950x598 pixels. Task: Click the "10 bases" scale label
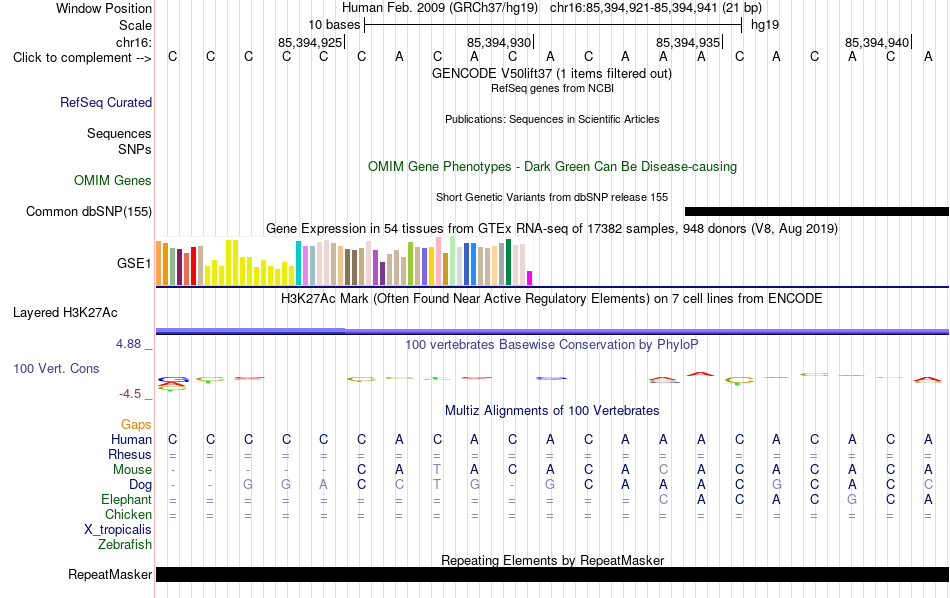(x=334, y=25)
